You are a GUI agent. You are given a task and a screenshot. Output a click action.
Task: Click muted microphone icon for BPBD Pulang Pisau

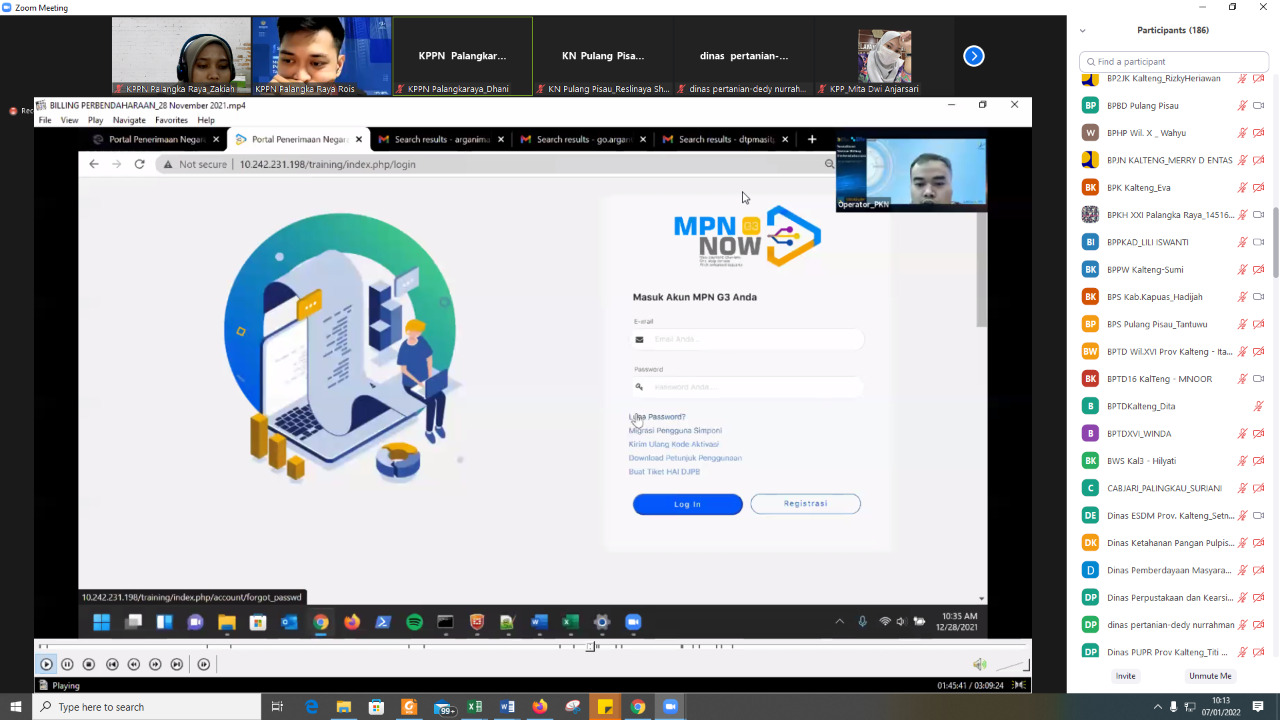pos(1242,105)
